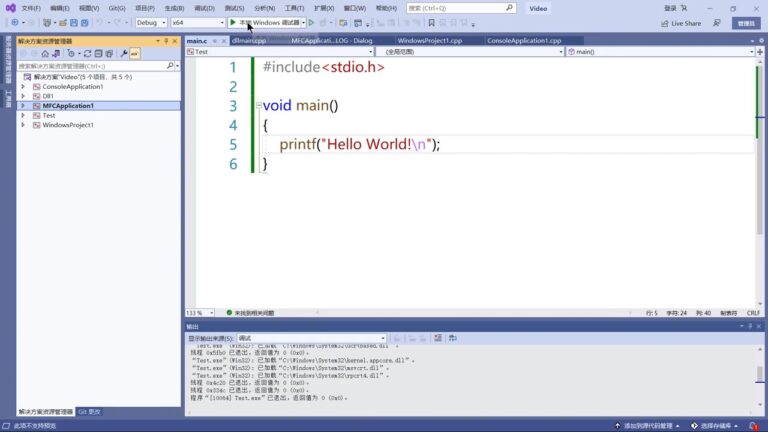Toggle preview selected items in Solution Explorer
768x432 pixels.
(x=134, y=53)
